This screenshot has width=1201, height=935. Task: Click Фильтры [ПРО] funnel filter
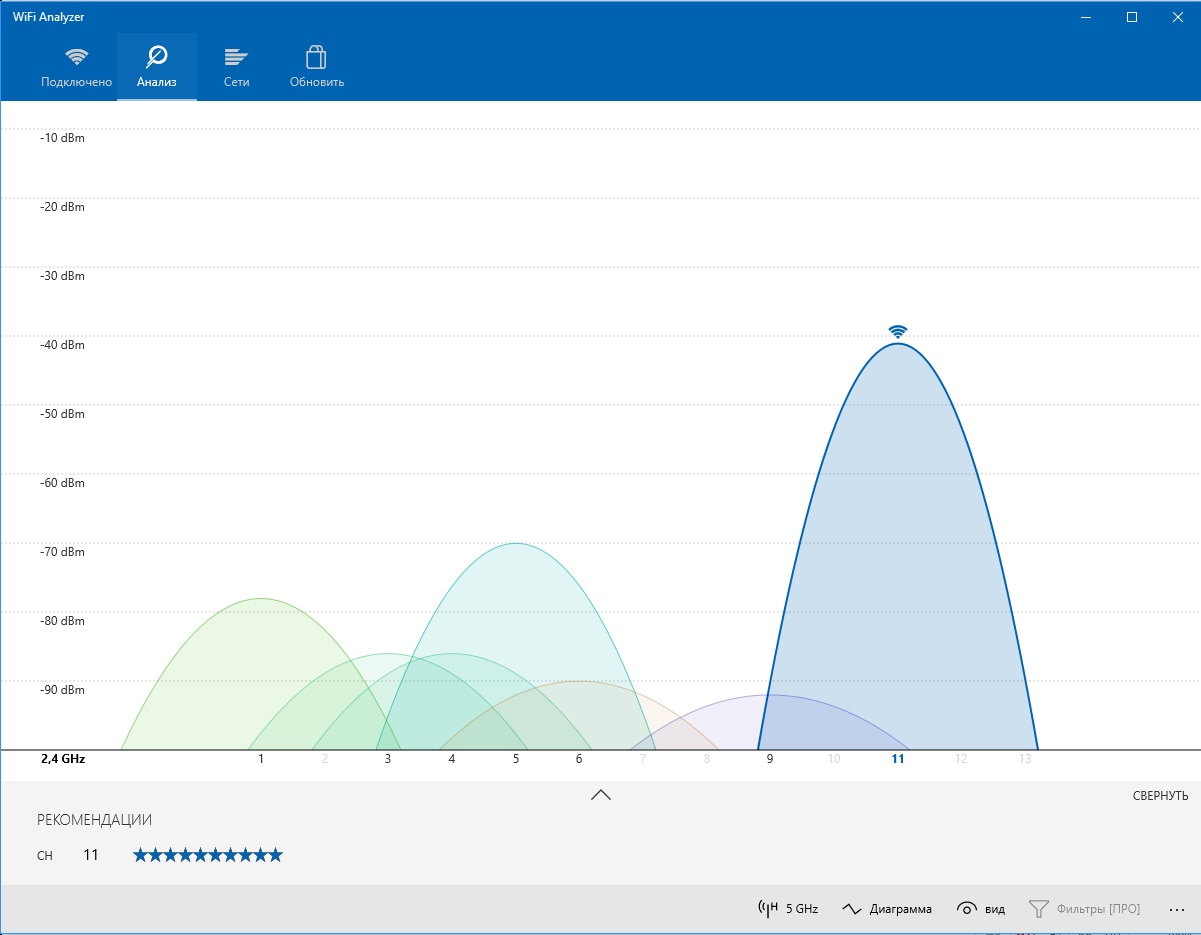click(1085, 909)
